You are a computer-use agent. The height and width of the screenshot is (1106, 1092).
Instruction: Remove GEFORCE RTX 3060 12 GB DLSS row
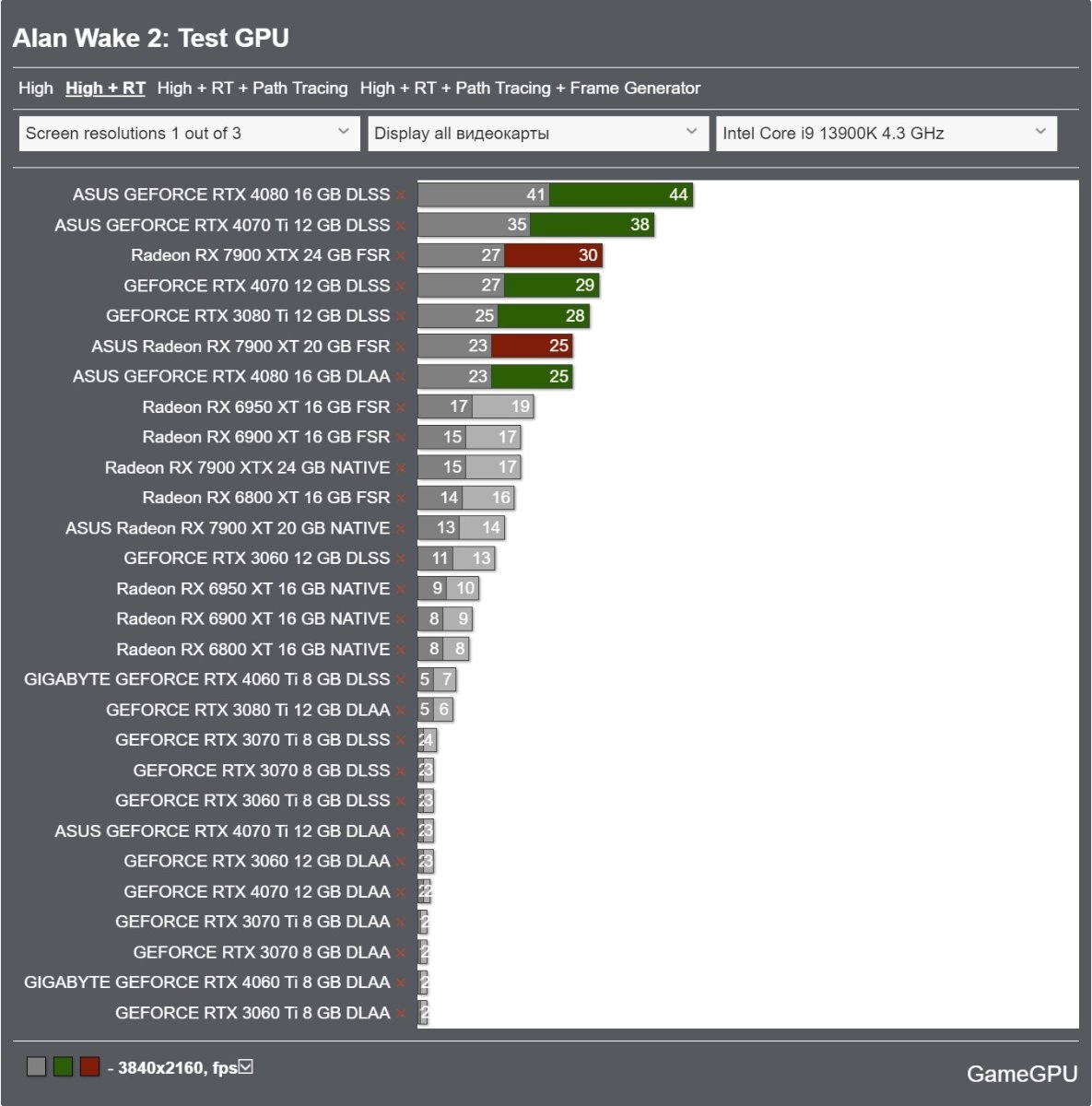(x=402, y=559)
